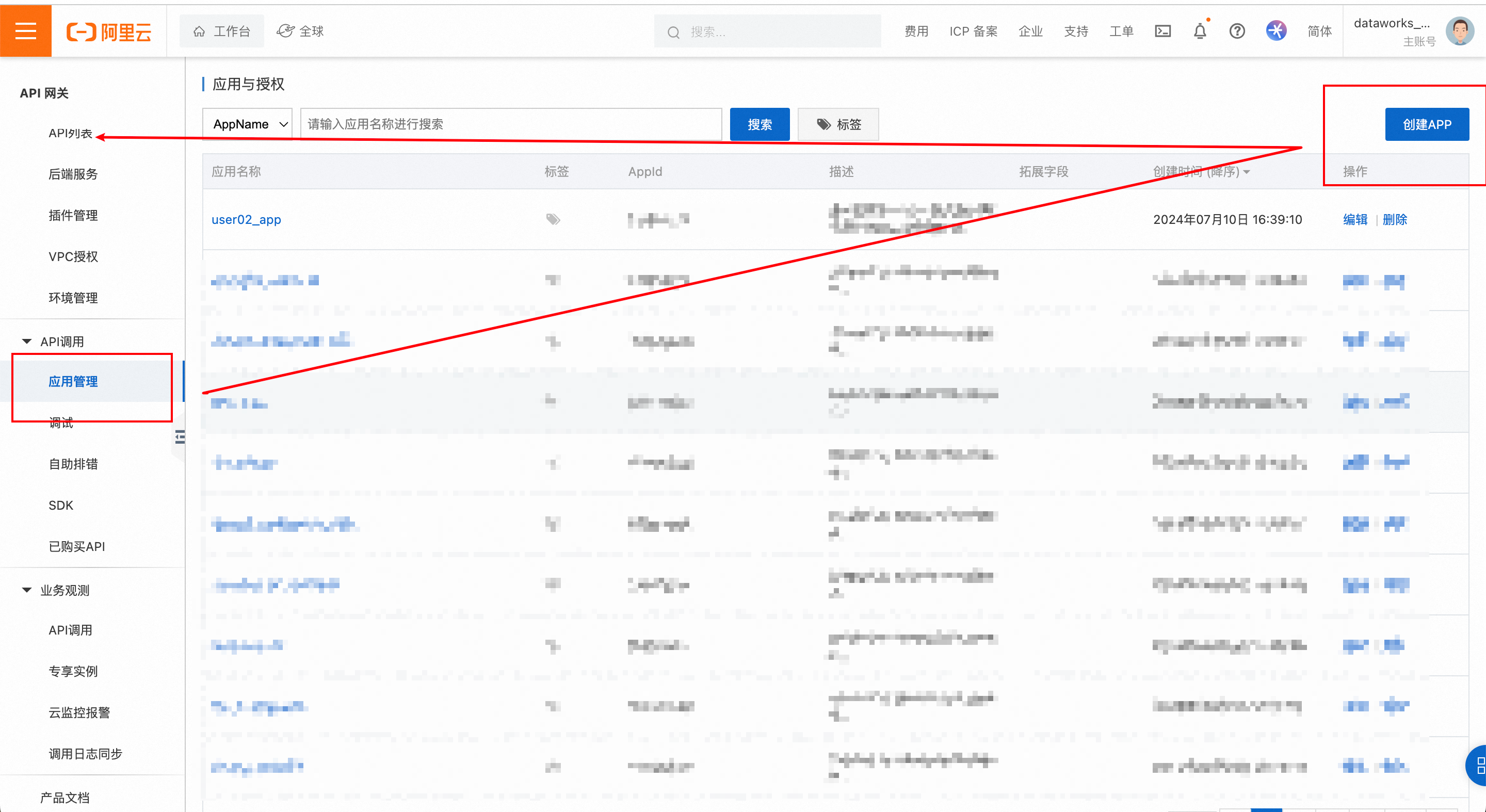Screen dimensions: 1486x812
Task: Open the 工作台 workbench home
Action: (222, 31)
